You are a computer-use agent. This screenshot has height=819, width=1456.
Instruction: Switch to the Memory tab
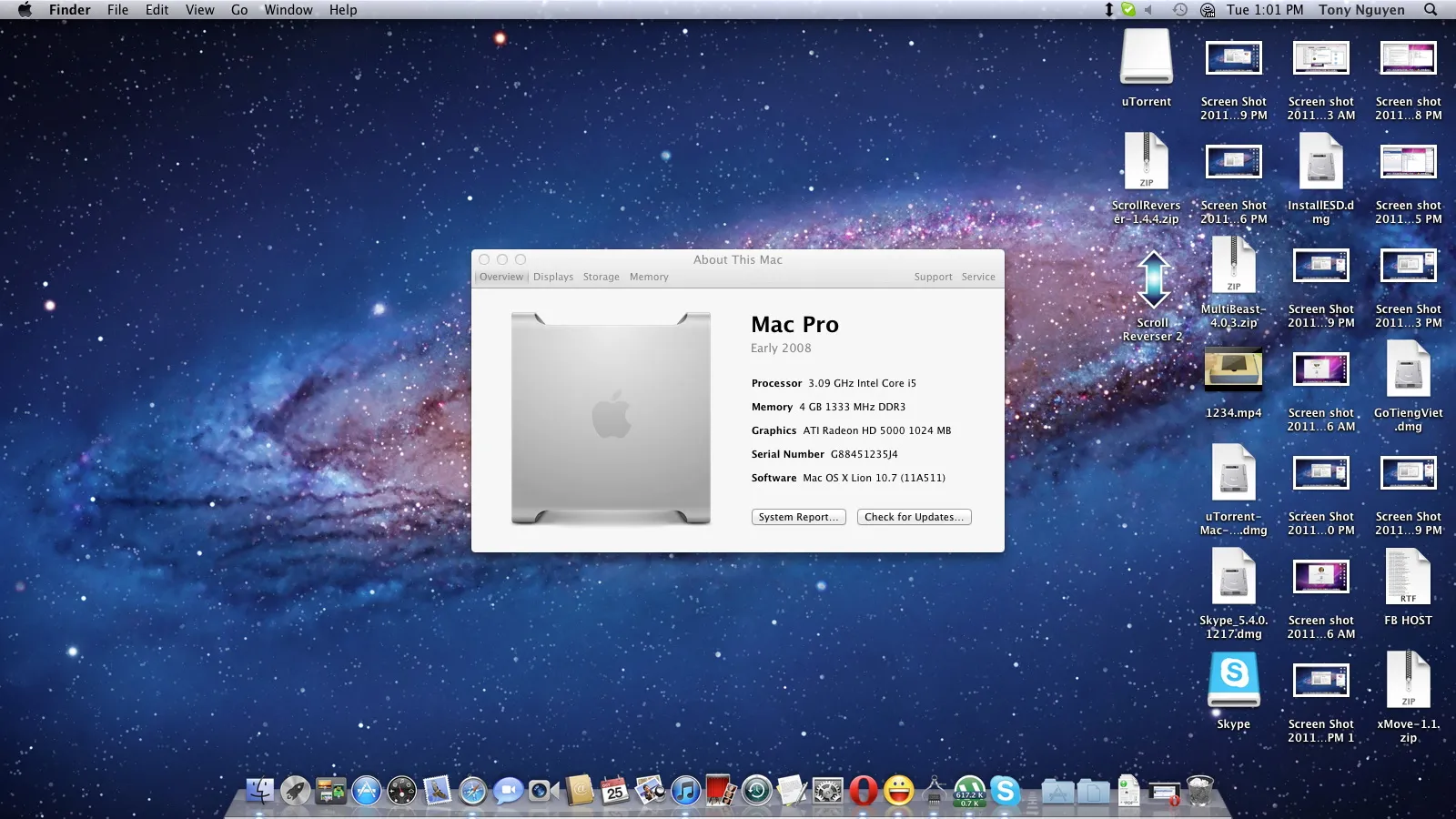pos(649,277)
